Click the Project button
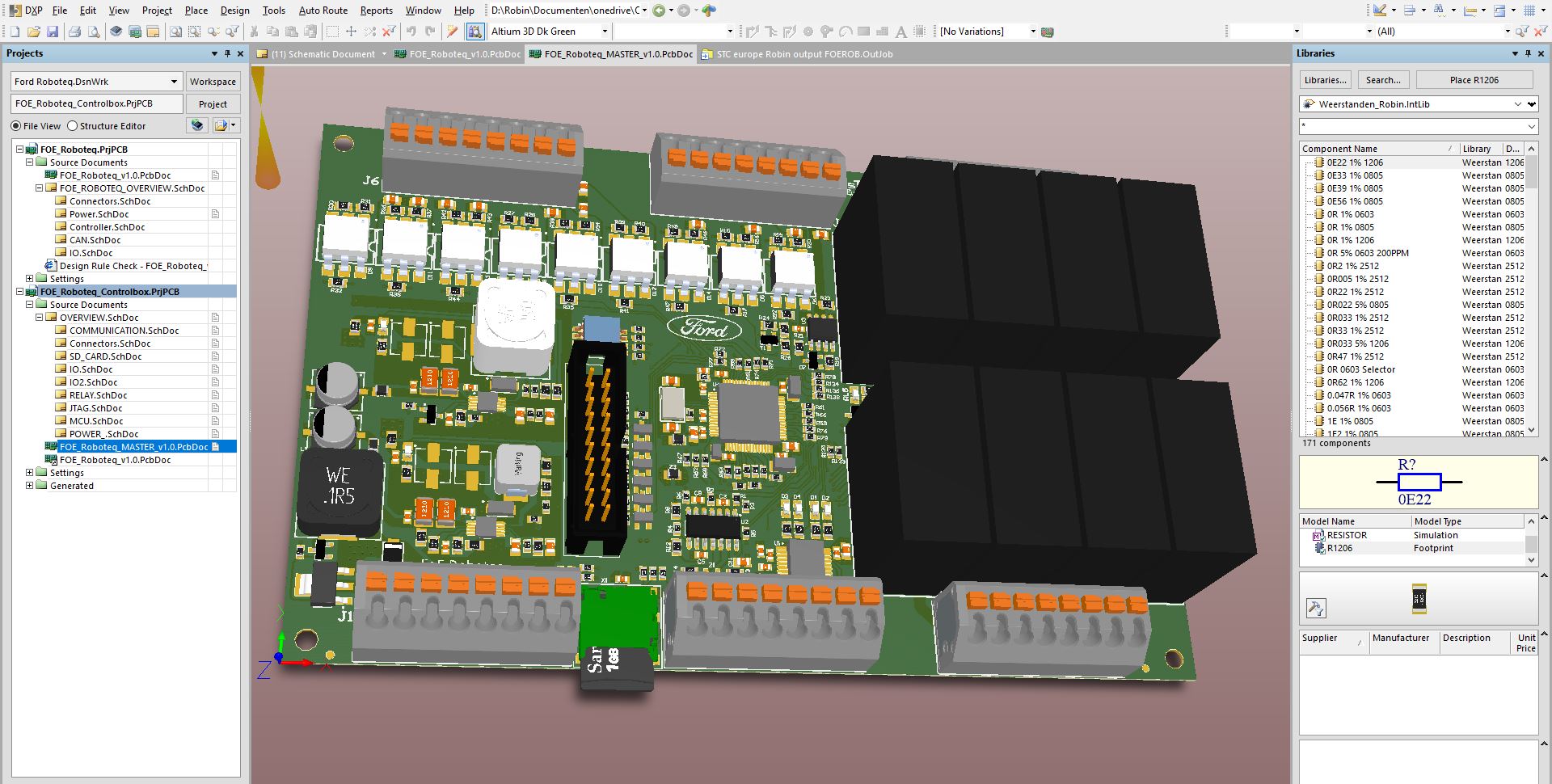1552x784 pixels. tap(213, 104)
